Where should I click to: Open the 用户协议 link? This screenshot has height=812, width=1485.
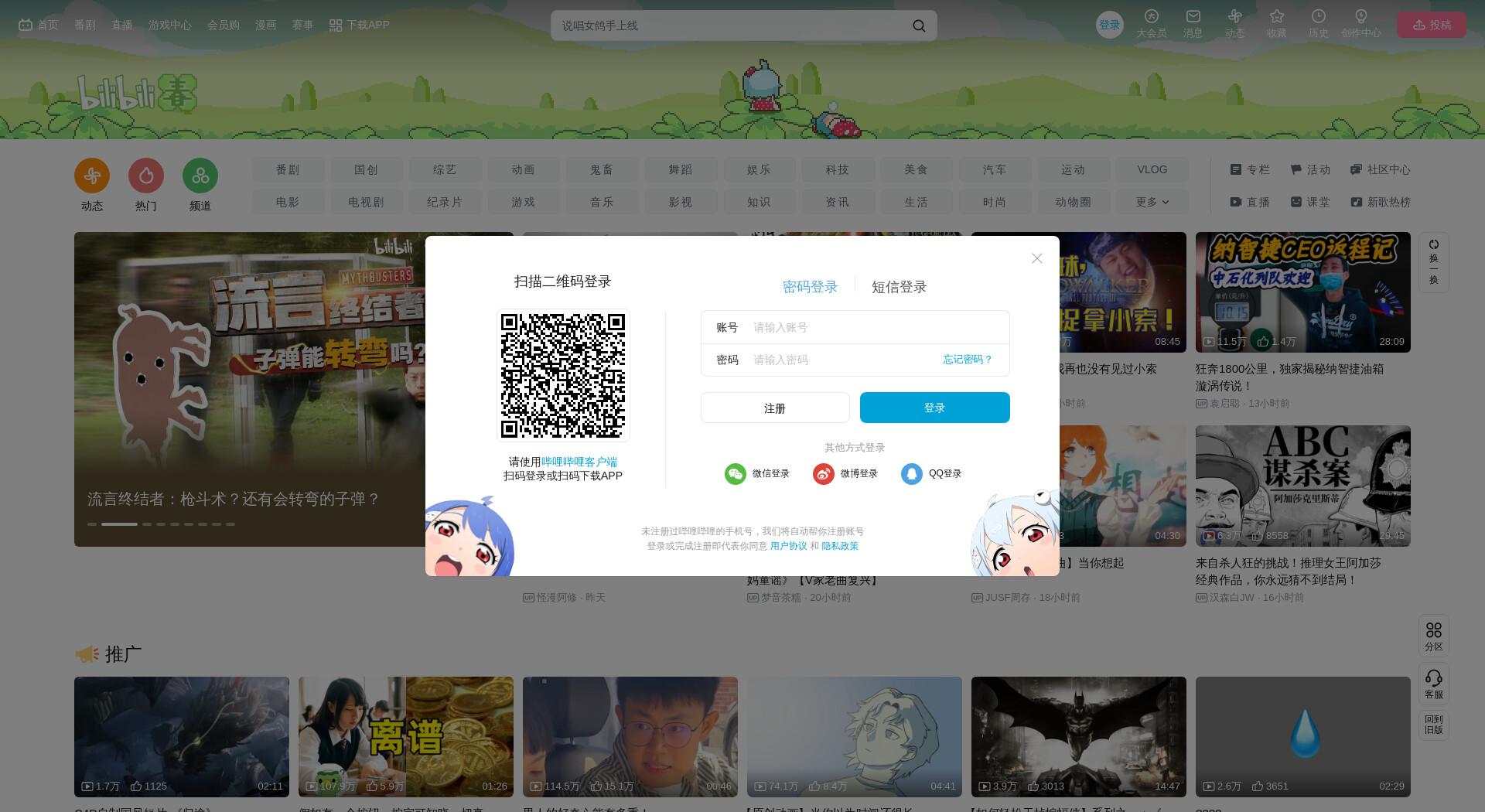click(x=788, y=546)
